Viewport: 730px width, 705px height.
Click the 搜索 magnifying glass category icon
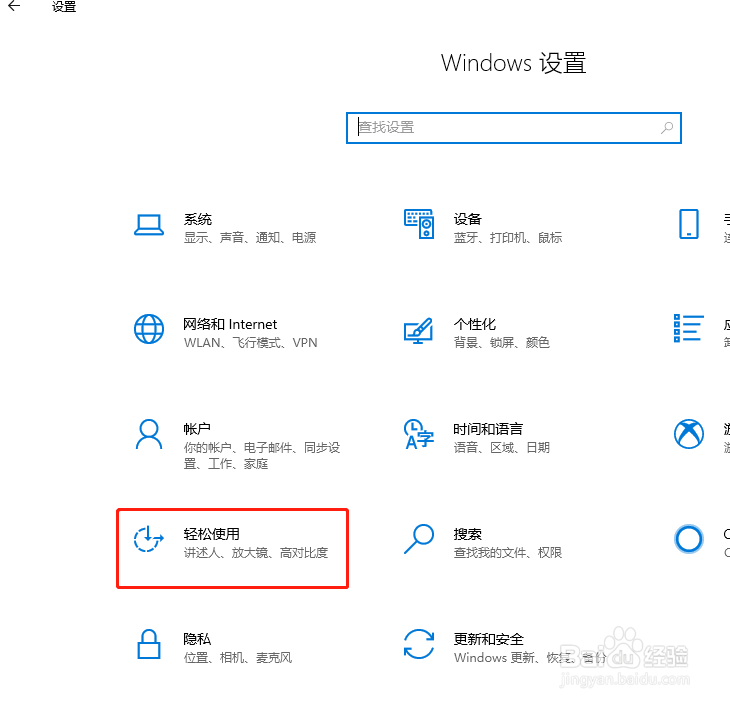tap(419, 539)
